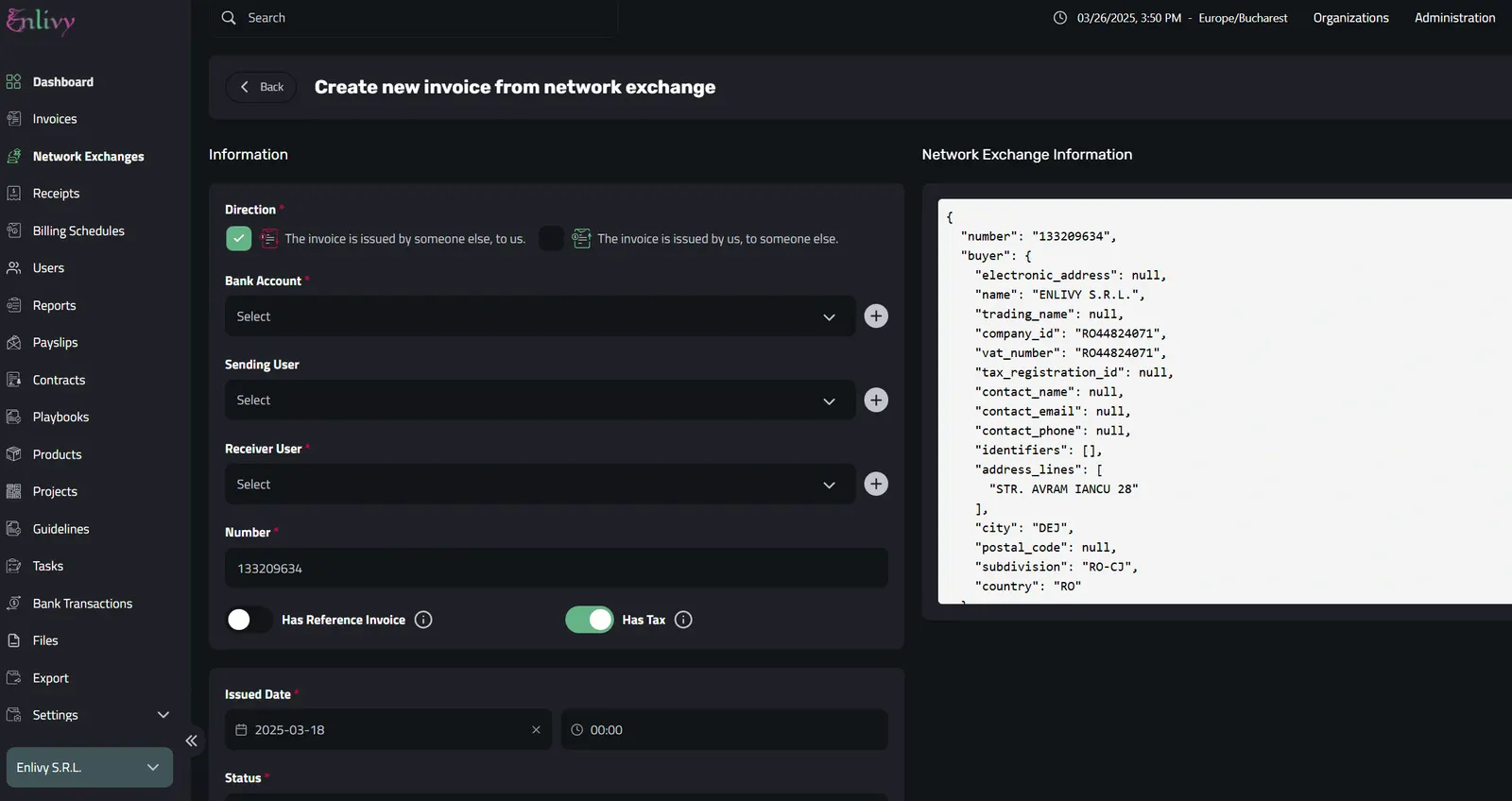Open the Sending User dropdown
The image size is (1512, 801).
540,400
